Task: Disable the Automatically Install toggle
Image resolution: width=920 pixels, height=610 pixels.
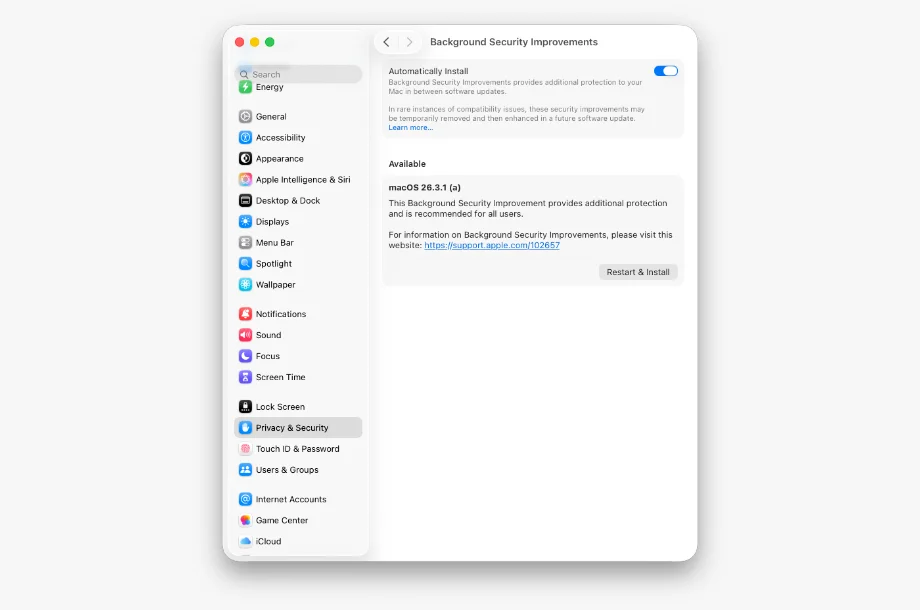Action: [665, 71]
